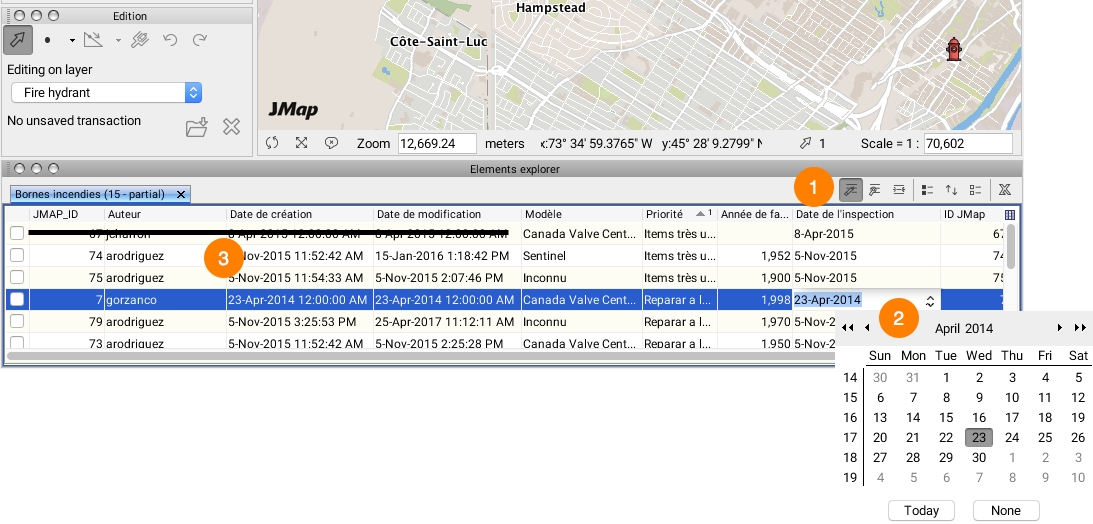
Task: Close the Bornes incendies tab
Action: click(180, 194)
